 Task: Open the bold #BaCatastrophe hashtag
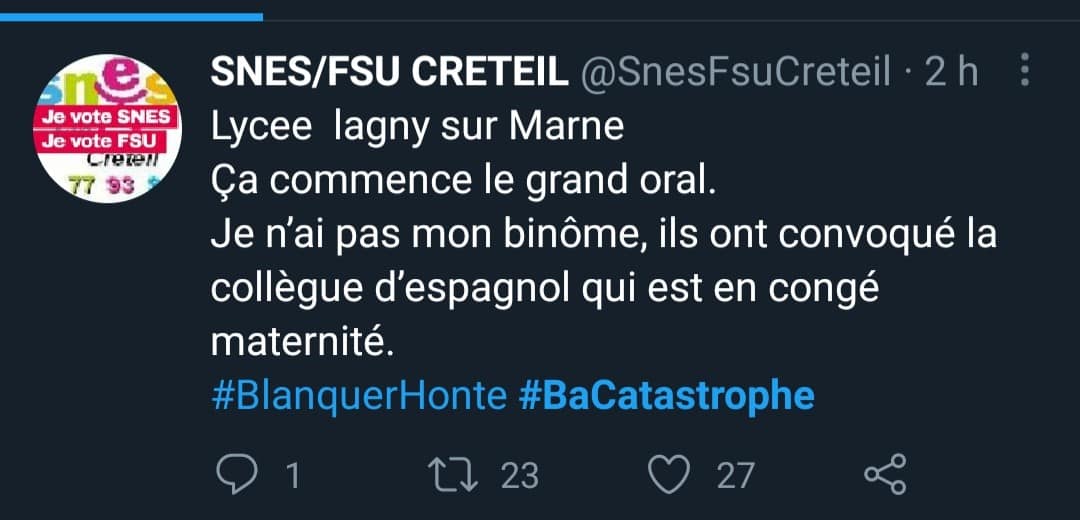point(667,396)
